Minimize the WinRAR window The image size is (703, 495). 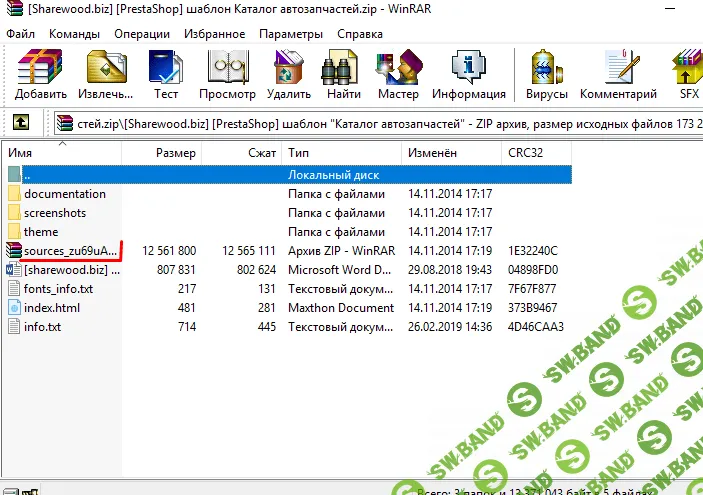pyautogui.click(x=670, y=9)
